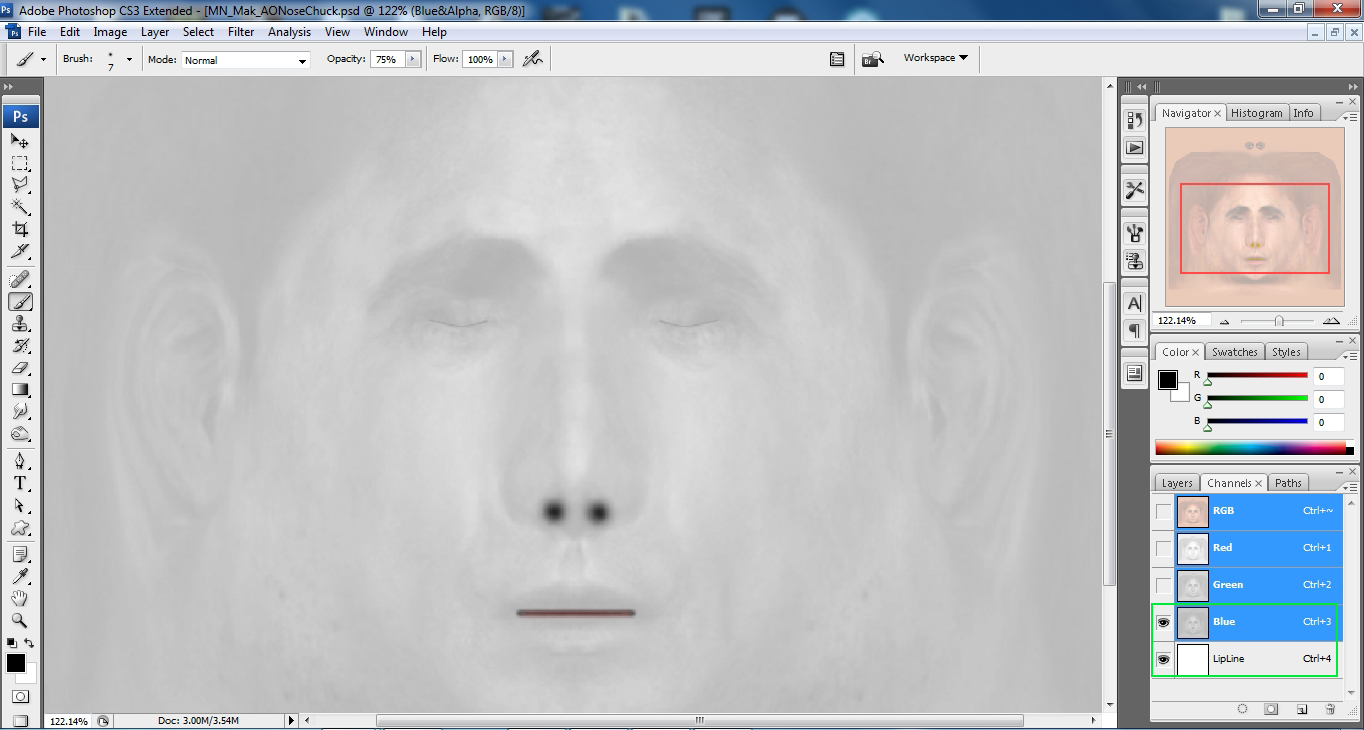Screen dimensions: 1364x730
Task: Select the Move tool
Action: (20, 141)
